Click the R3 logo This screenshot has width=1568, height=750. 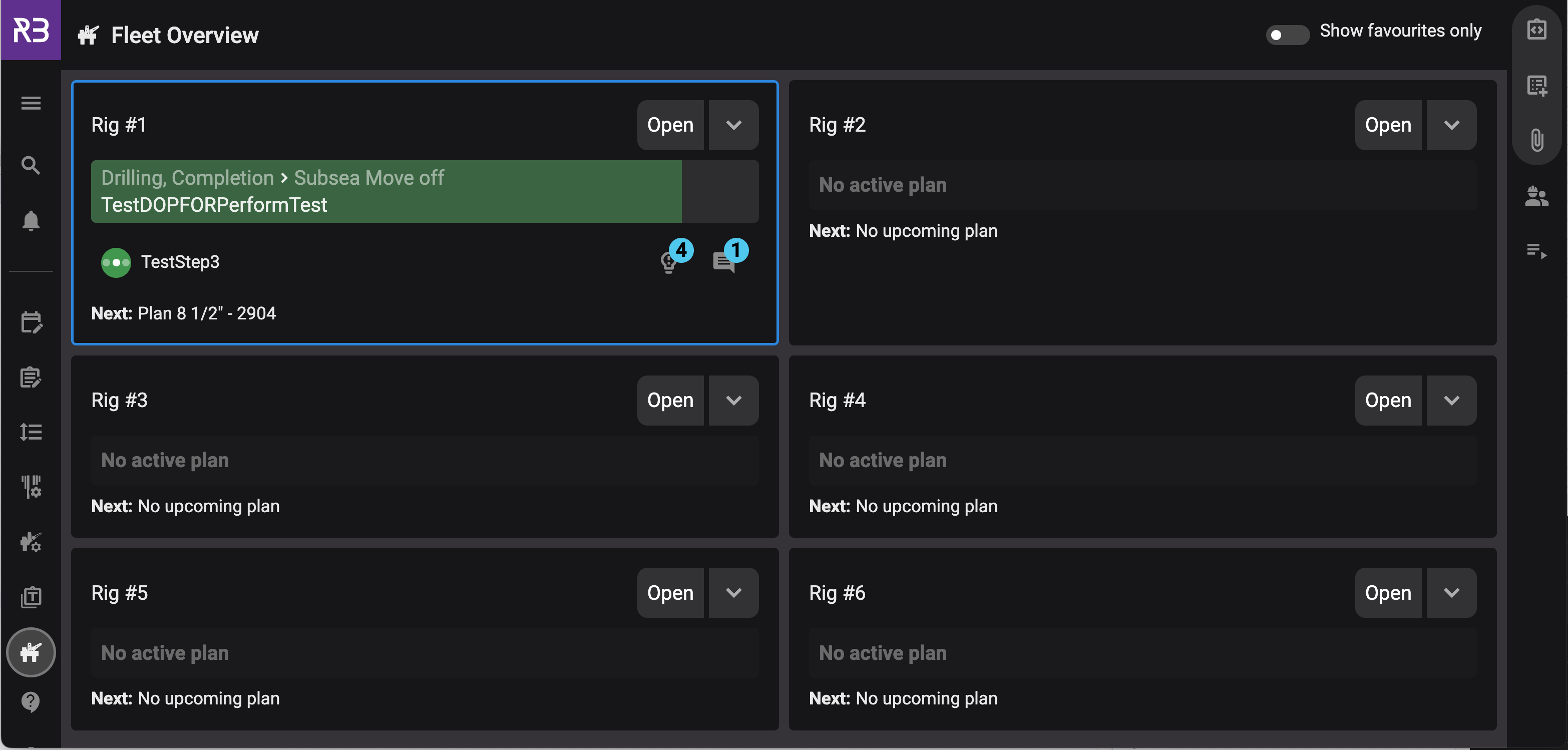click(31, 30)
